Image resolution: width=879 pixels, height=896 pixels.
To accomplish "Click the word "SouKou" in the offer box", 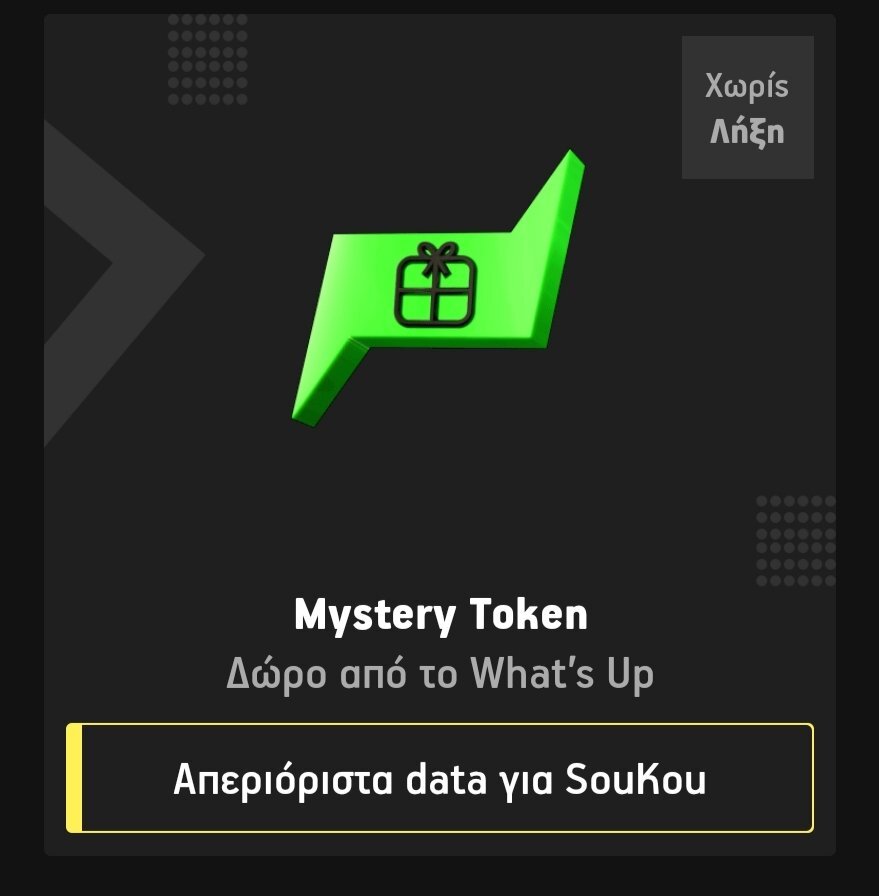I will point(636,779).
